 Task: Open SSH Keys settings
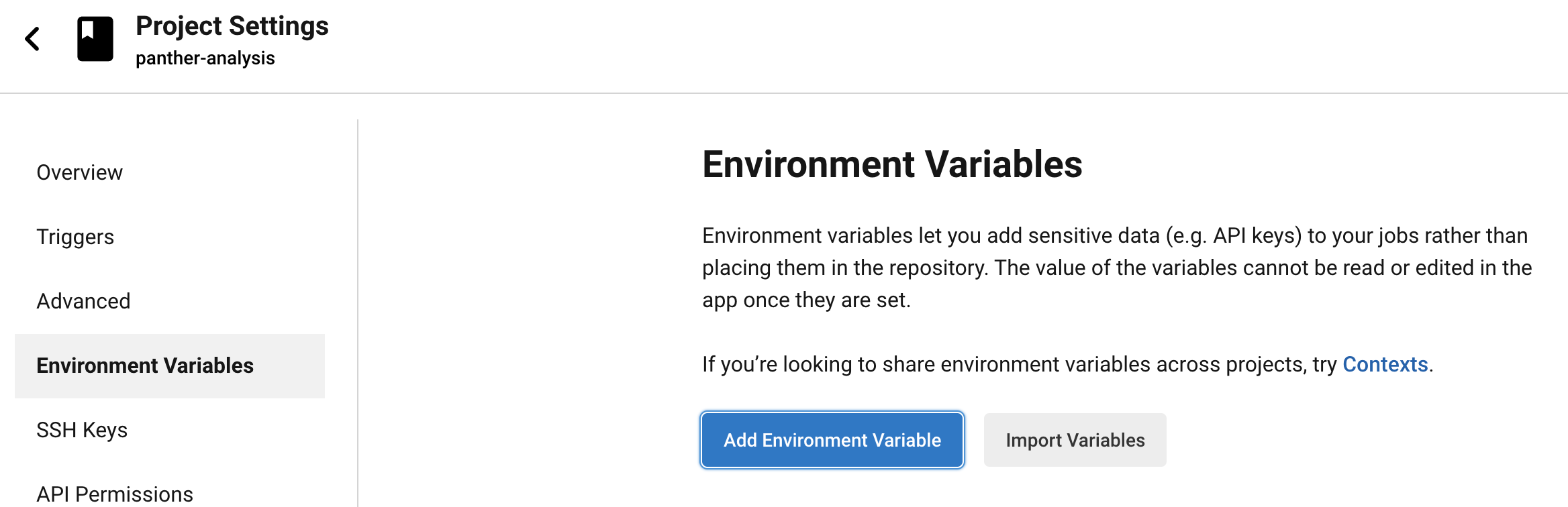tap(82, 430)
